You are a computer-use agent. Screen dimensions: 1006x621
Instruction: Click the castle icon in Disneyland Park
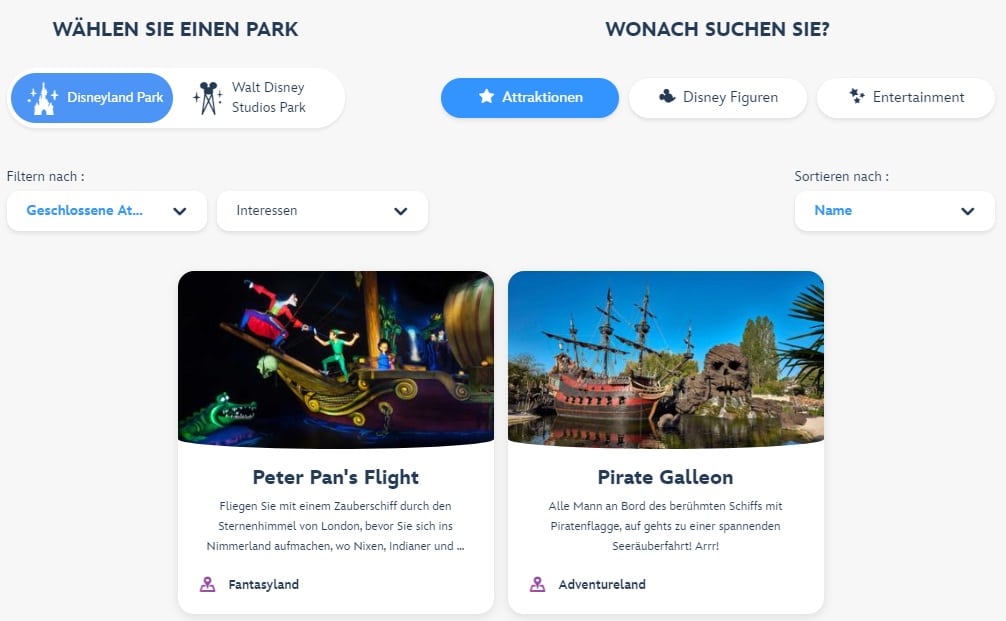[x=42, y=98]
